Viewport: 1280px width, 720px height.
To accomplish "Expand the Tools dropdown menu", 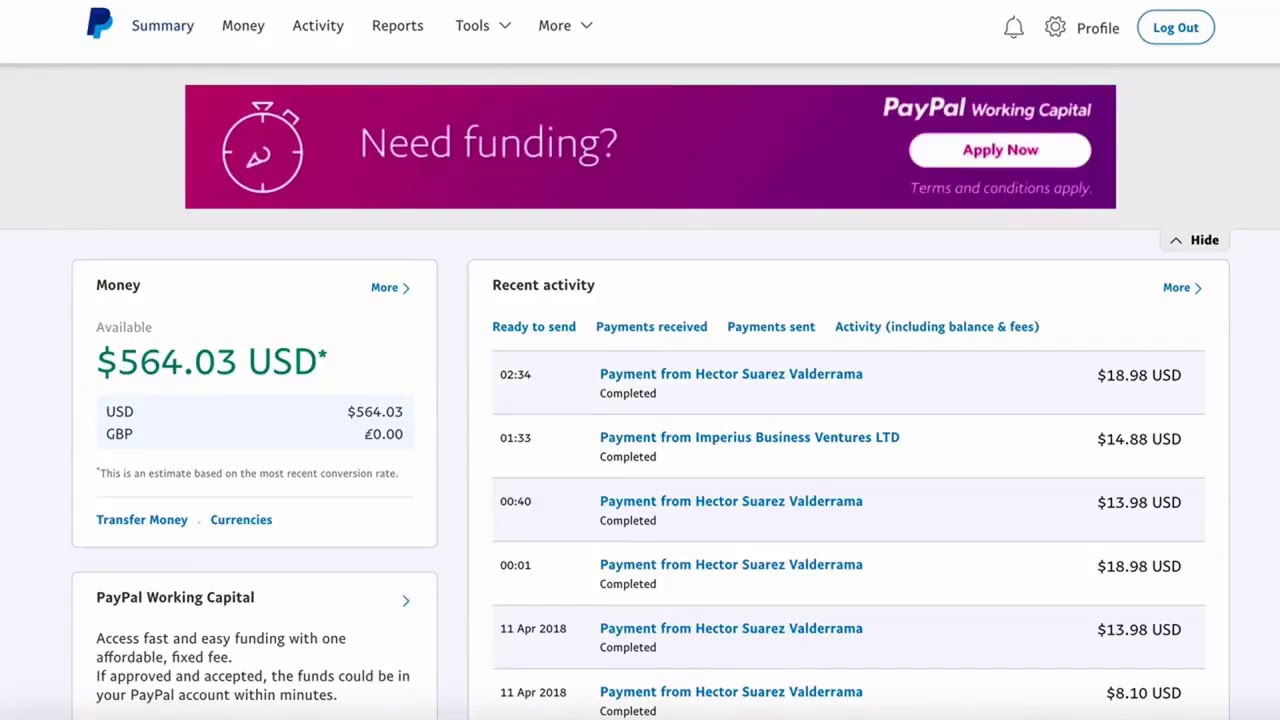I will click(x=483, y=26).
